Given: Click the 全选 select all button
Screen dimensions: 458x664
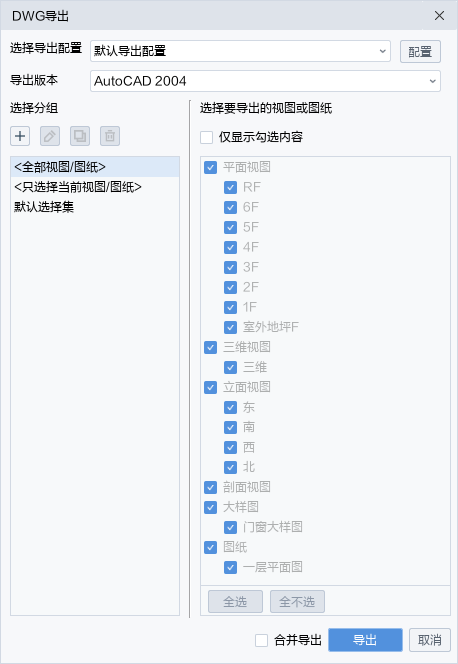Looking at the screenshot, I should (235, 601).
